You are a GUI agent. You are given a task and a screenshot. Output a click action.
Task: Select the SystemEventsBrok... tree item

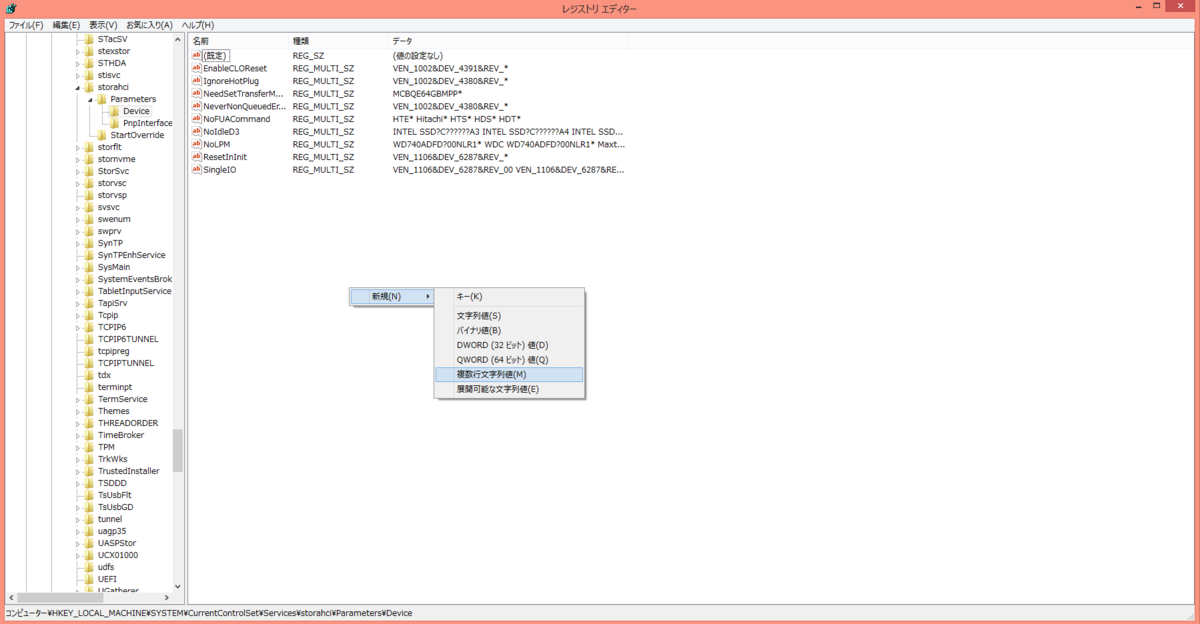coord(134,279)
